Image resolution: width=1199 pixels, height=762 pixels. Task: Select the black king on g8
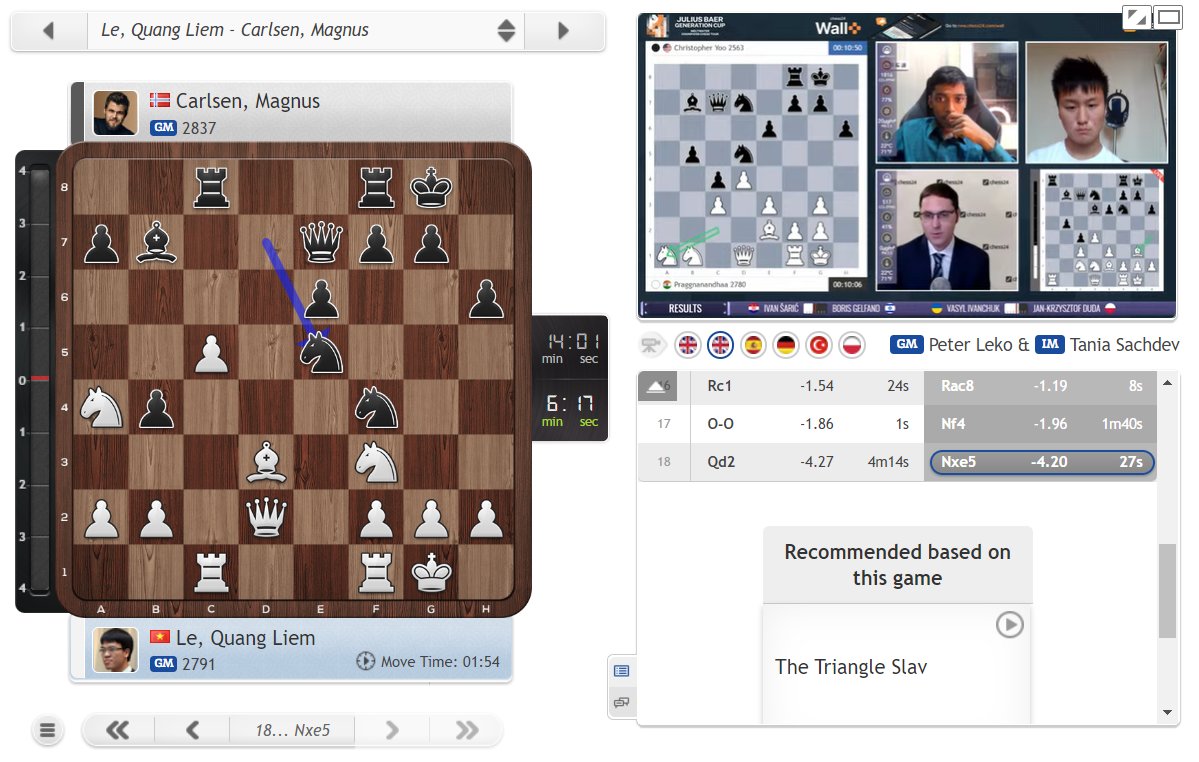tap(431, 186)
